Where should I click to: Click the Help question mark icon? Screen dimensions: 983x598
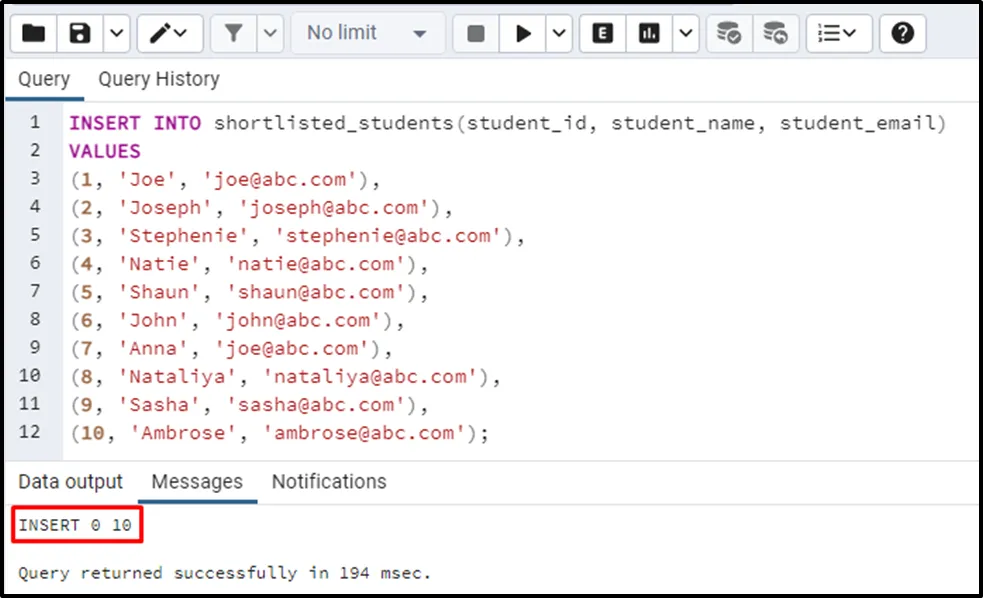(x=902, y=33)
